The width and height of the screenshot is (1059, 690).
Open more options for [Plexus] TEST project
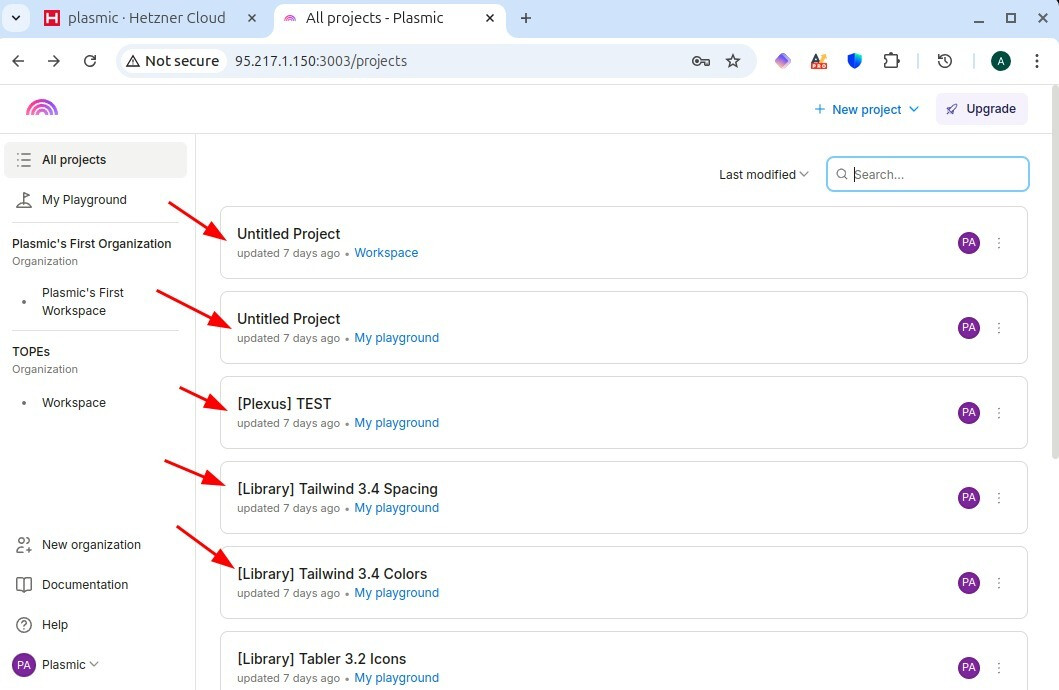click(999, 413)
